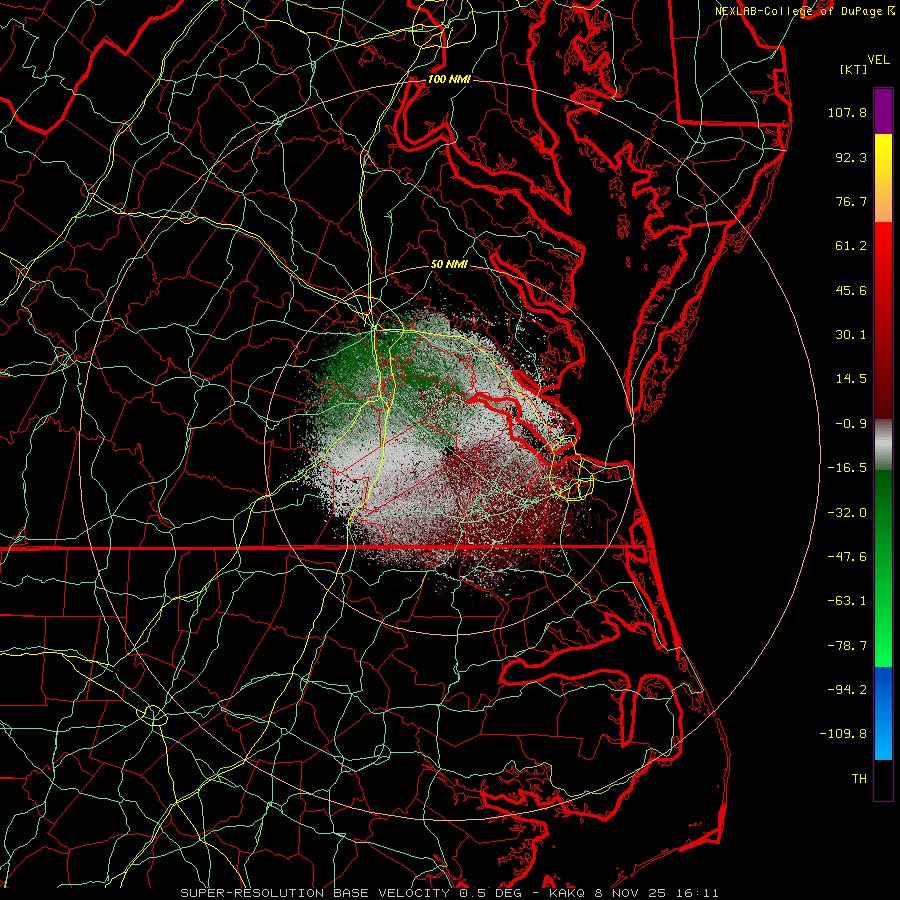Click the -0.9 velocity scale value
Viewport: 900px width, 900px height.
coord(851,424)
